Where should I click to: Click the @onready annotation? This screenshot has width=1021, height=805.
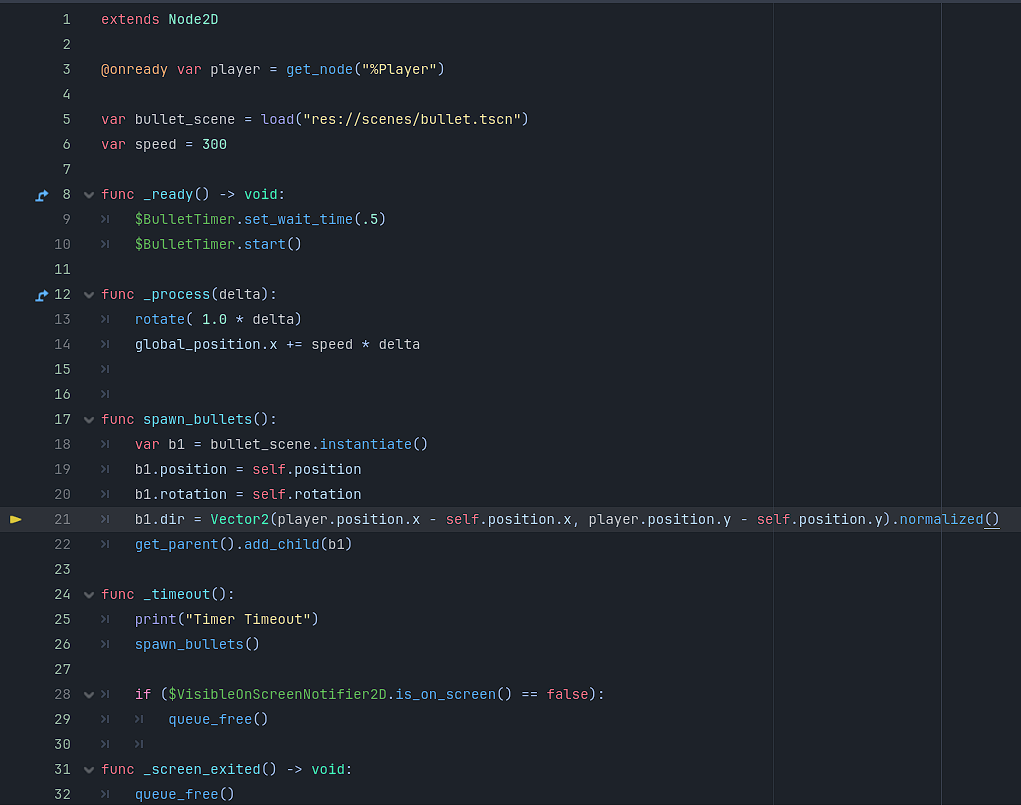pos(134,69)
